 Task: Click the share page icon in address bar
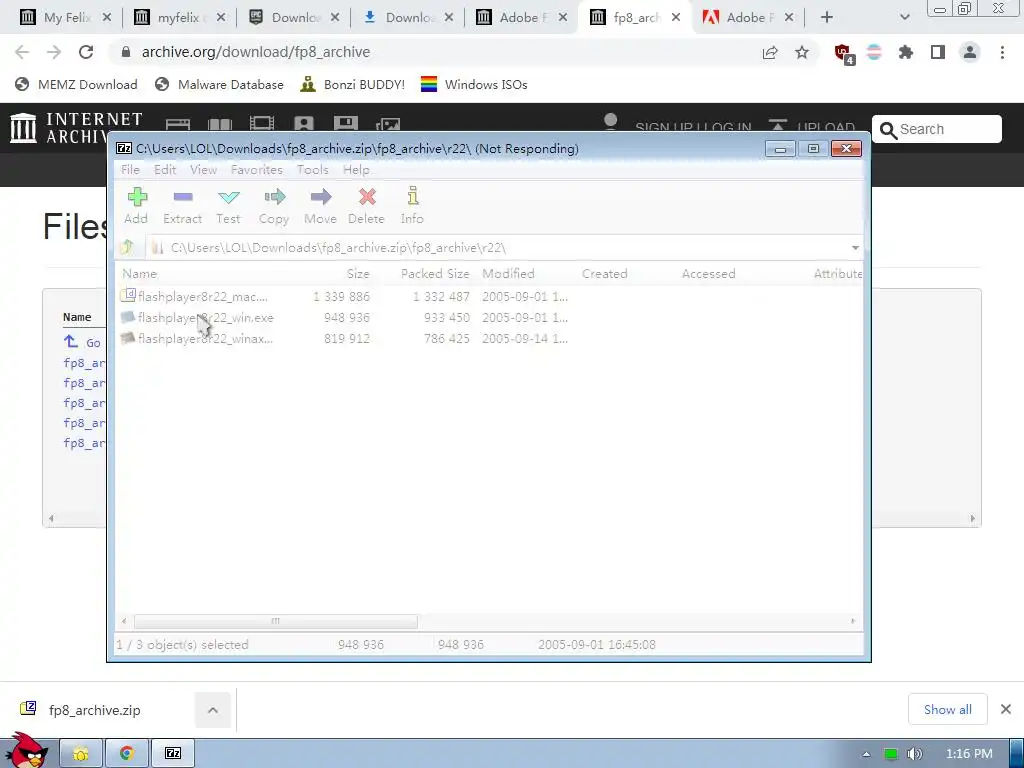tap(770, 52)
